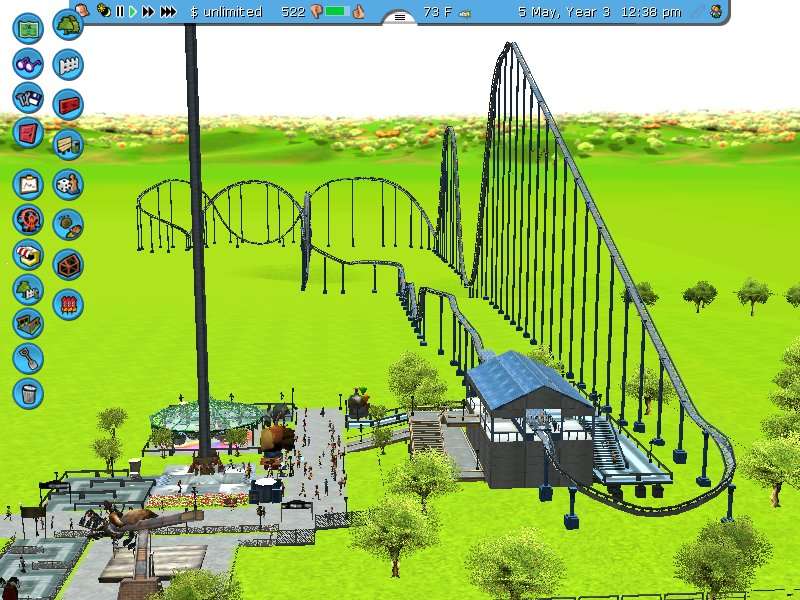Click the '$ unlimited' money display

[226, 12]
